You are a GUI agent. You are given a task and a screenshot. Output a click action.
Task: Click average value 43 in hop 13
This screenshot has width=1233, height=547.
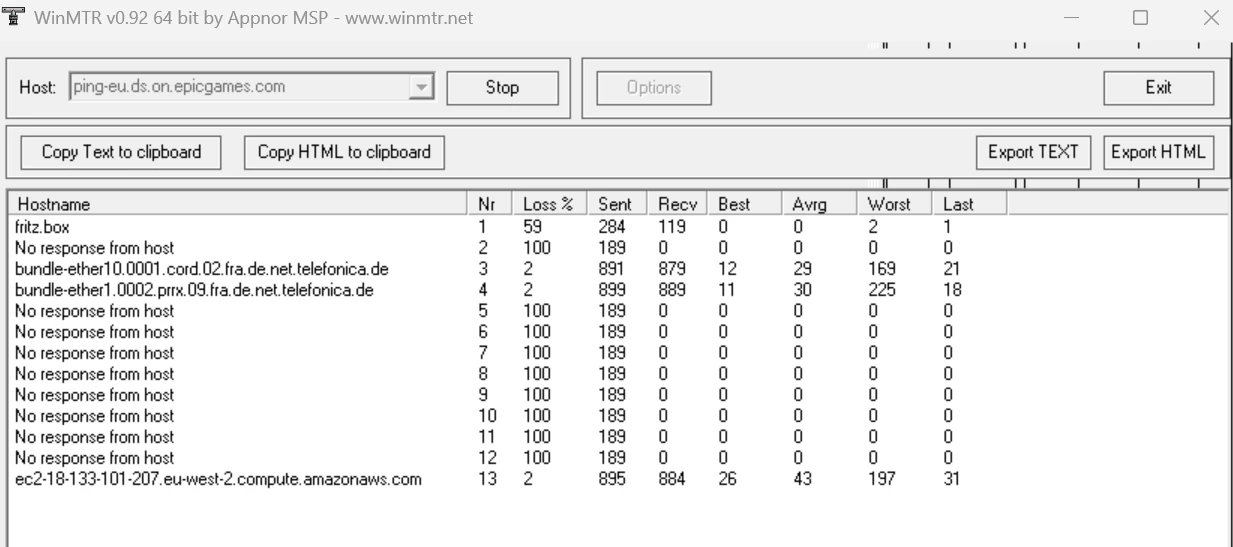[x=802, y=479]
